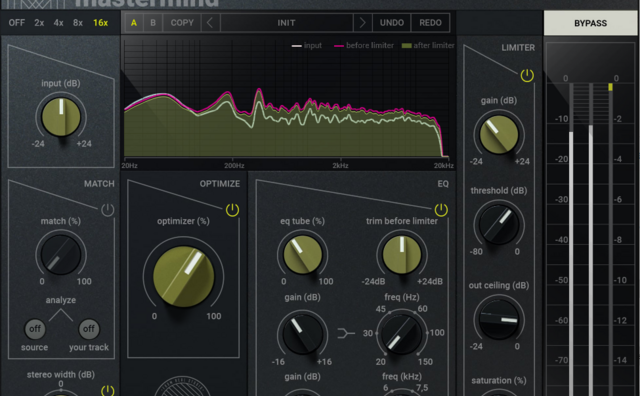
Task: Click the UNDO button
Action: [392, 23]
